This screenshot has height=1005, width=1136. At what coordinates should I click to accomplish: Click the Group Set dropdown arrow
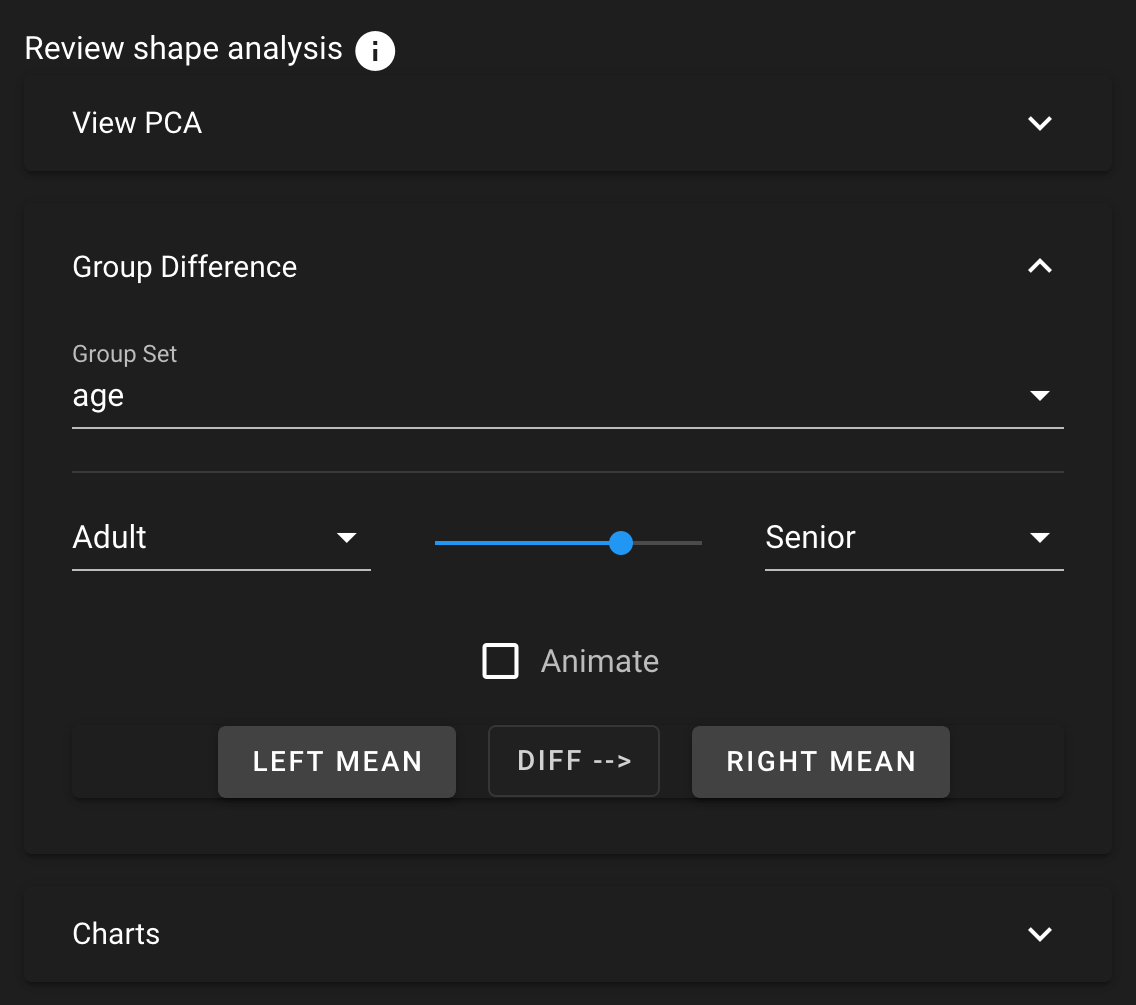(1040, 396)
